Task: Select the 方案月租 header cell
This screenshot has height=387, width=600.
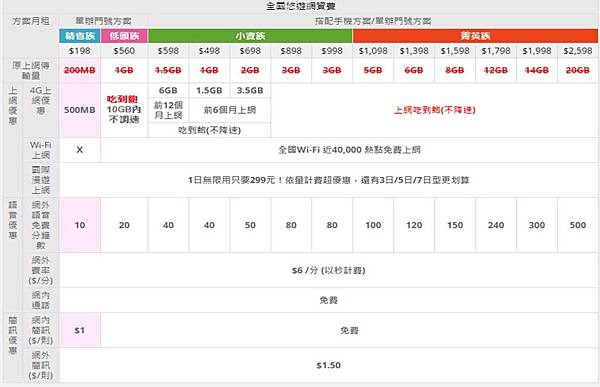Action: 31,21
